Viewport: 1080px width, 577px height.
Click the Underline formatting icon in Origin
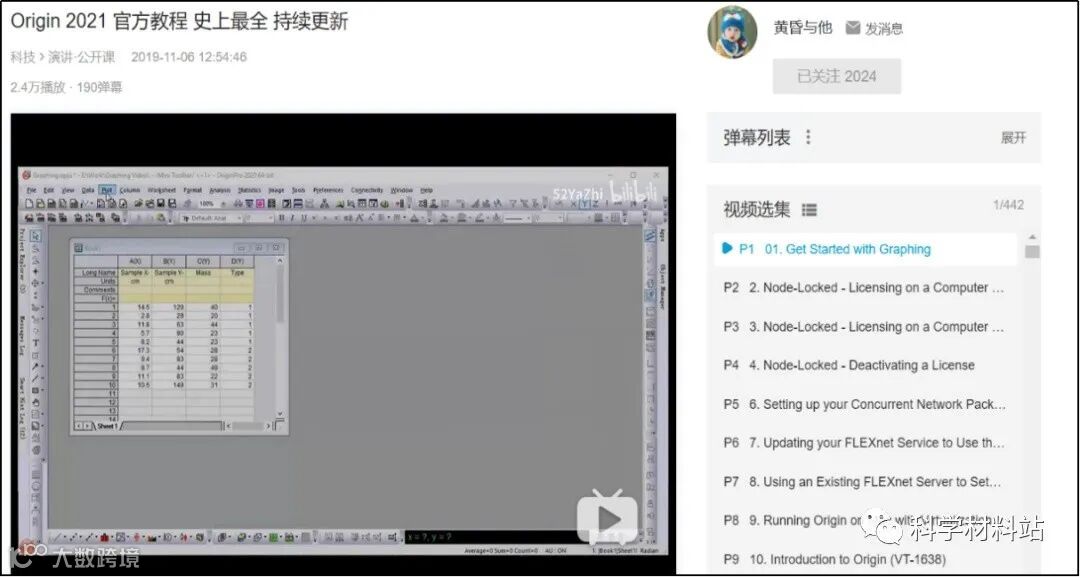click(304, 218)
